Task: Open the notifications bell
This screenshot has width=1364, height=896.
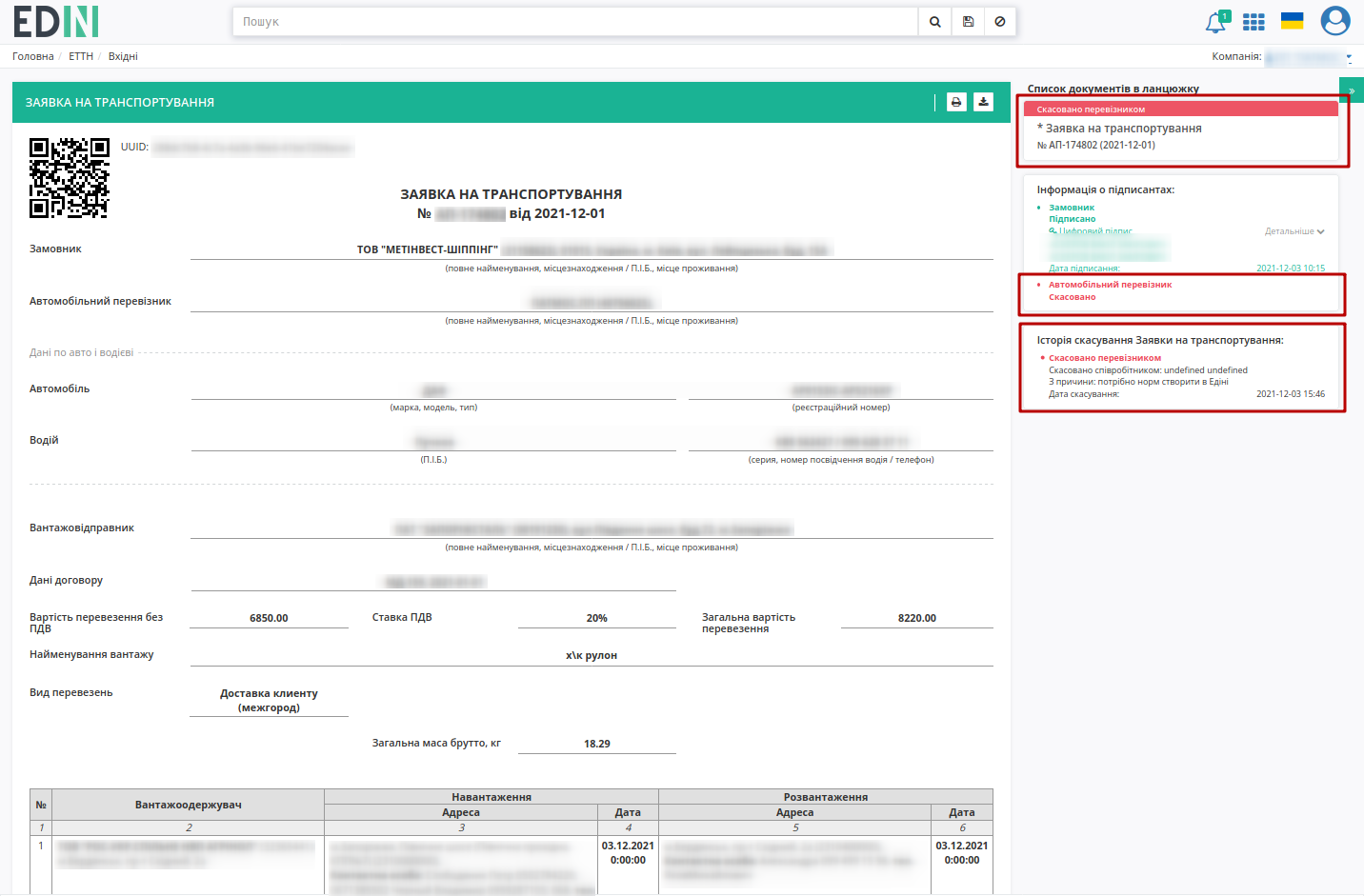Action: [1216, 22]
